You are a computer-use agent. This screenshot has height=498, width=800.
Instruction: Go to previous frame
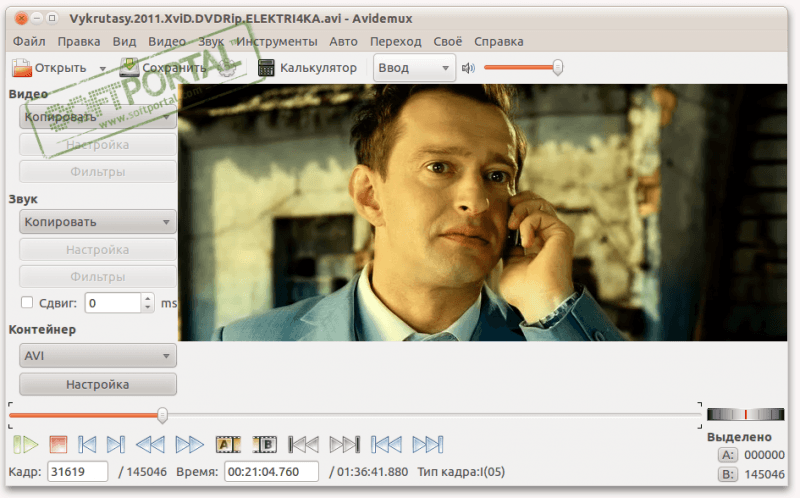click(87, 444)
